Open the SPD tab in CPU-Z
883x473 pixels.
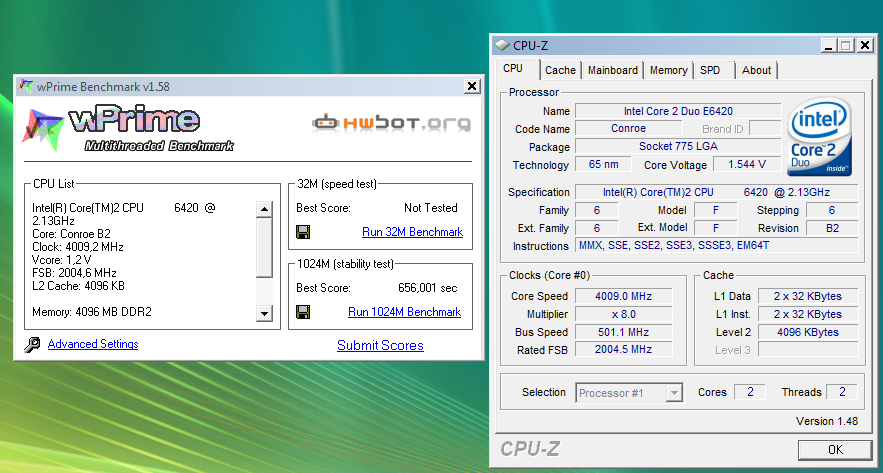pos(710,70)
